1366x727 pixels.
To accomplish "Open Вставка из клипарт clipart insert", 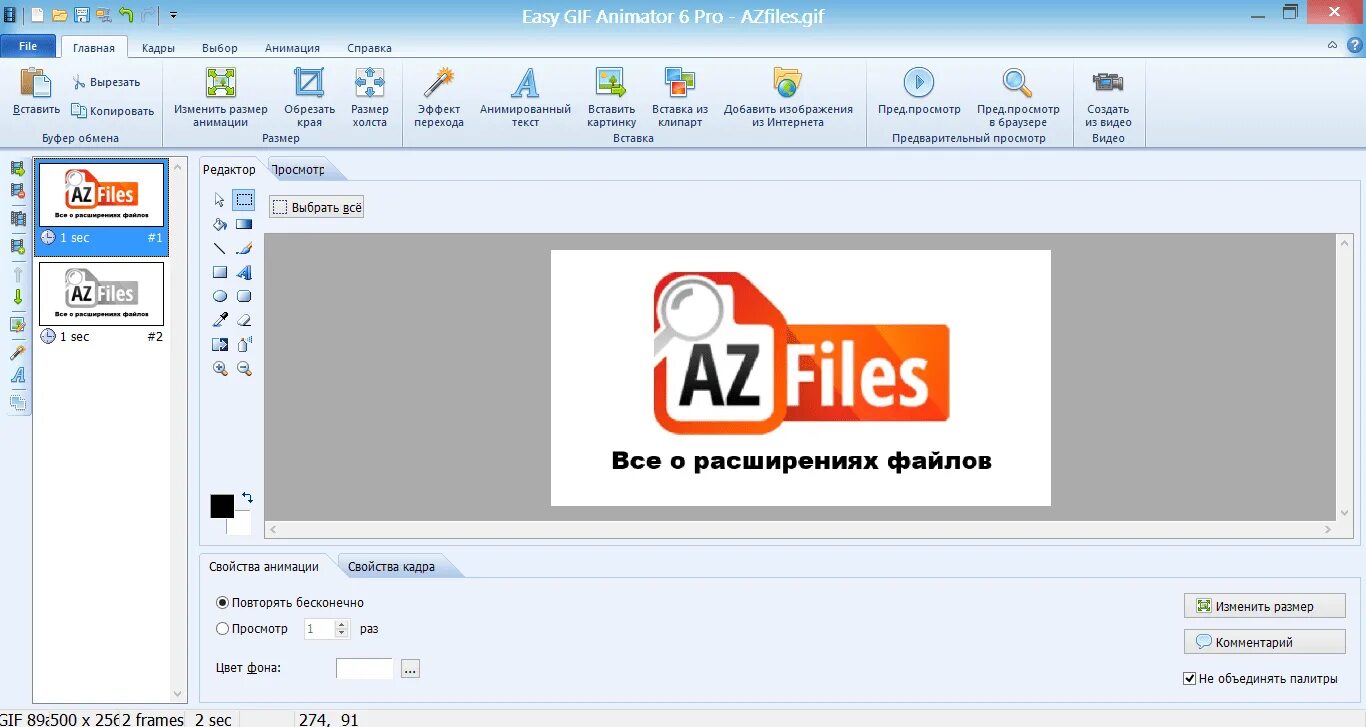I will [680, 97].
